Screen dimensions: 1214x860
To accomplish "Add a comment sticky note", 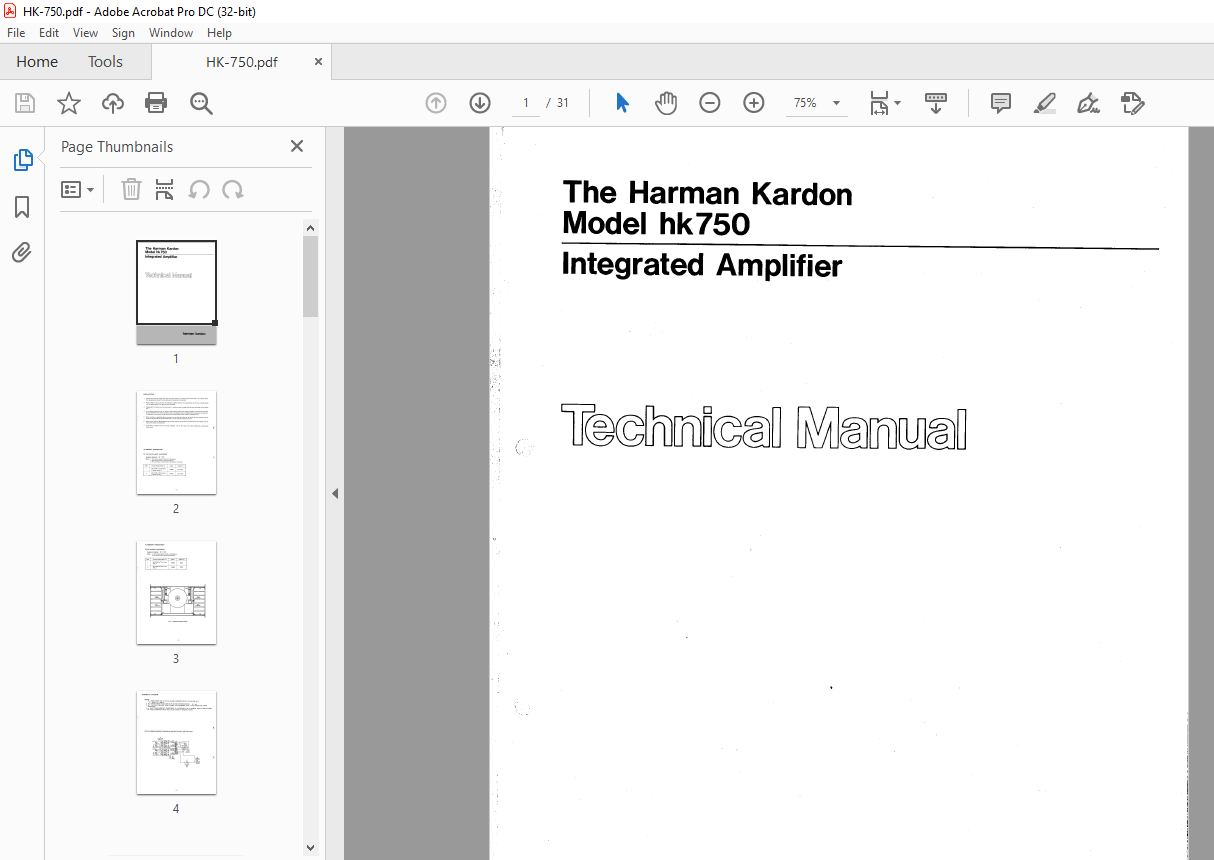I will 1001,103.
